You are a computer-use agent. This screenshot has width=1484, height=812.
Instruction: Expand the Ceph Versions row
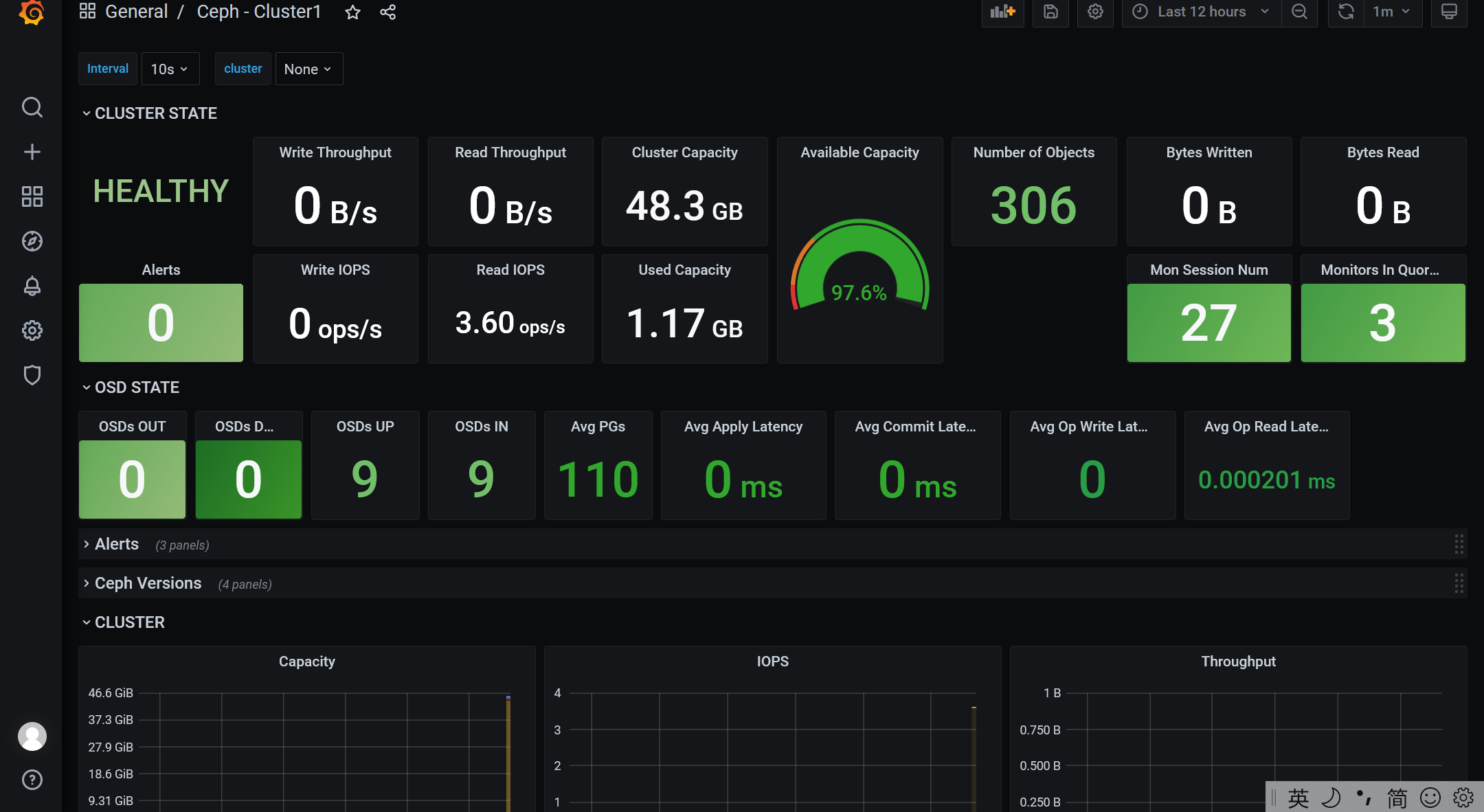[x=148, y=583]
